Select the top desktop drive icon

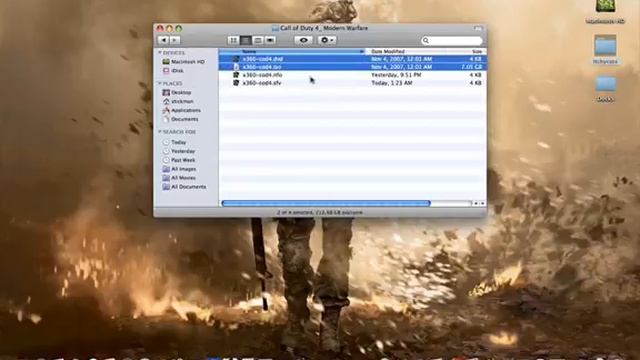[605, 6]
